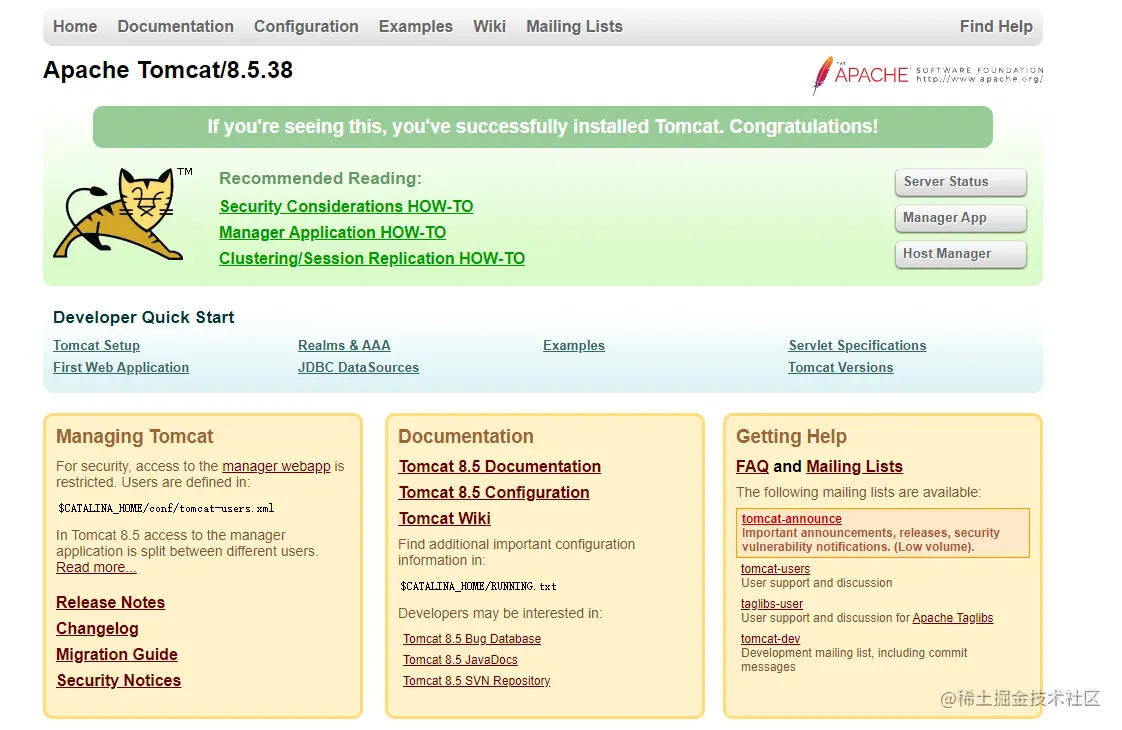Open Tomcat Versions link
1122x730 pixels.
tap(841, 367)
